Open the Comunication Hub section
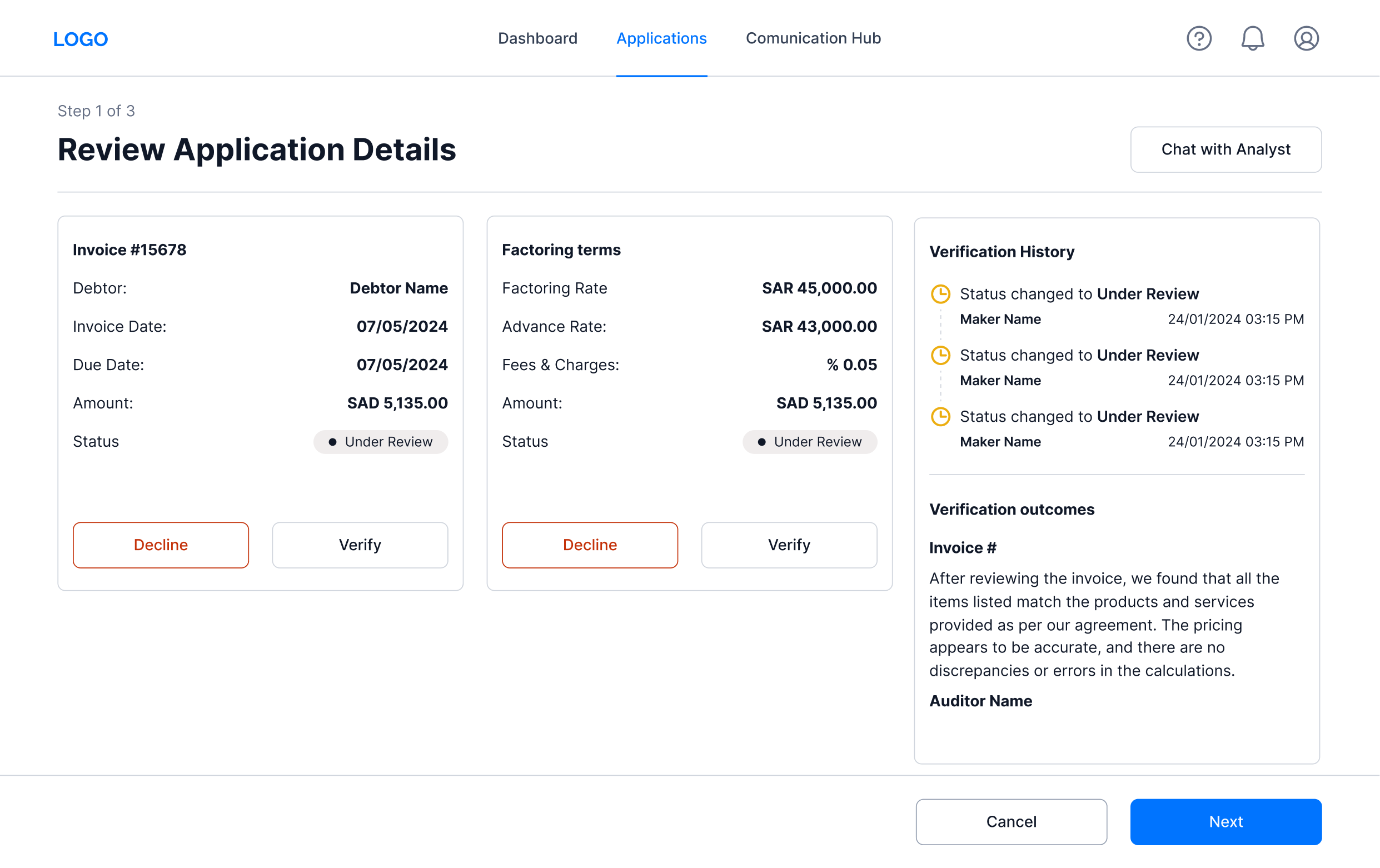 813,38
